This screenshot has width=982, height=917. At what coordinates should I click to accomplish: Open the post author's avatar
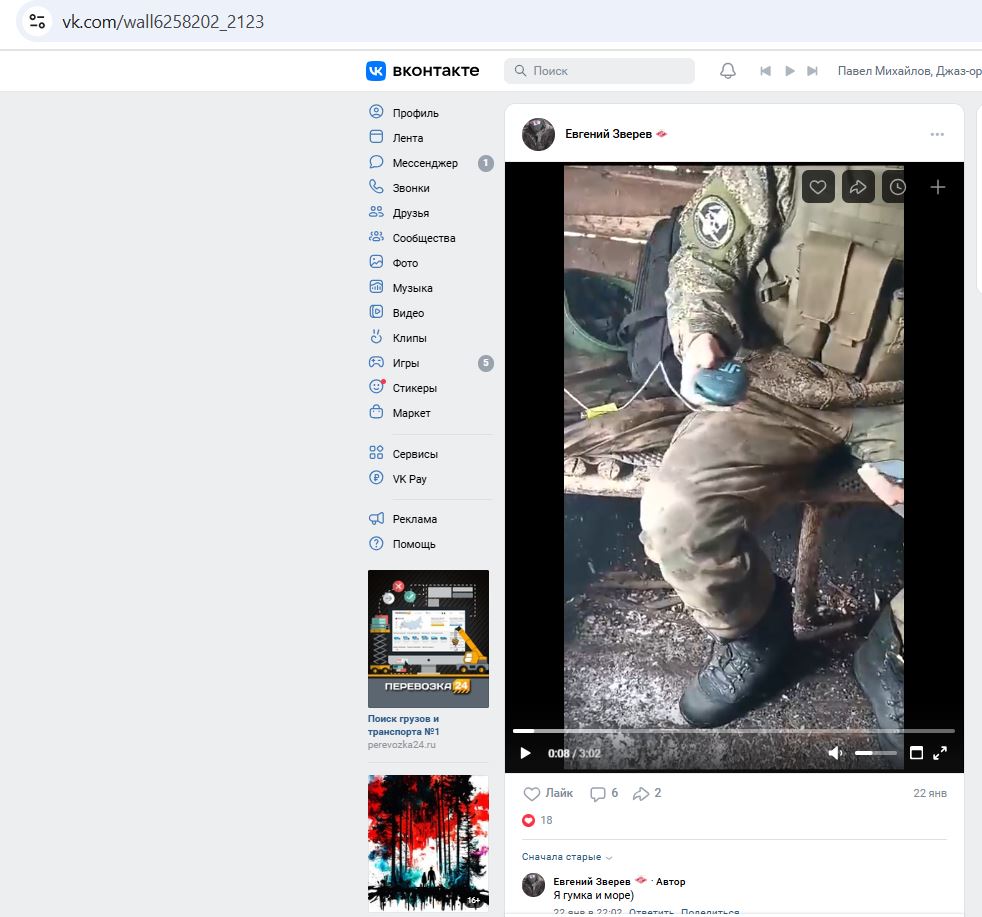point(539,134)
